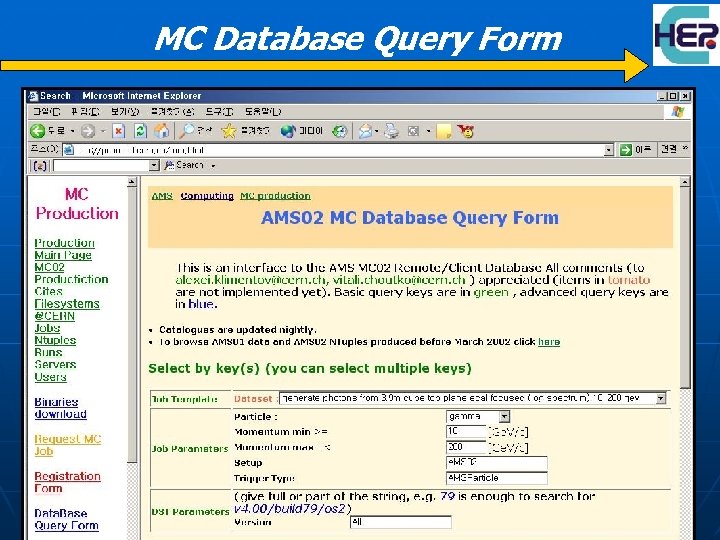Open the Users sidebar link

coord(51,377)
